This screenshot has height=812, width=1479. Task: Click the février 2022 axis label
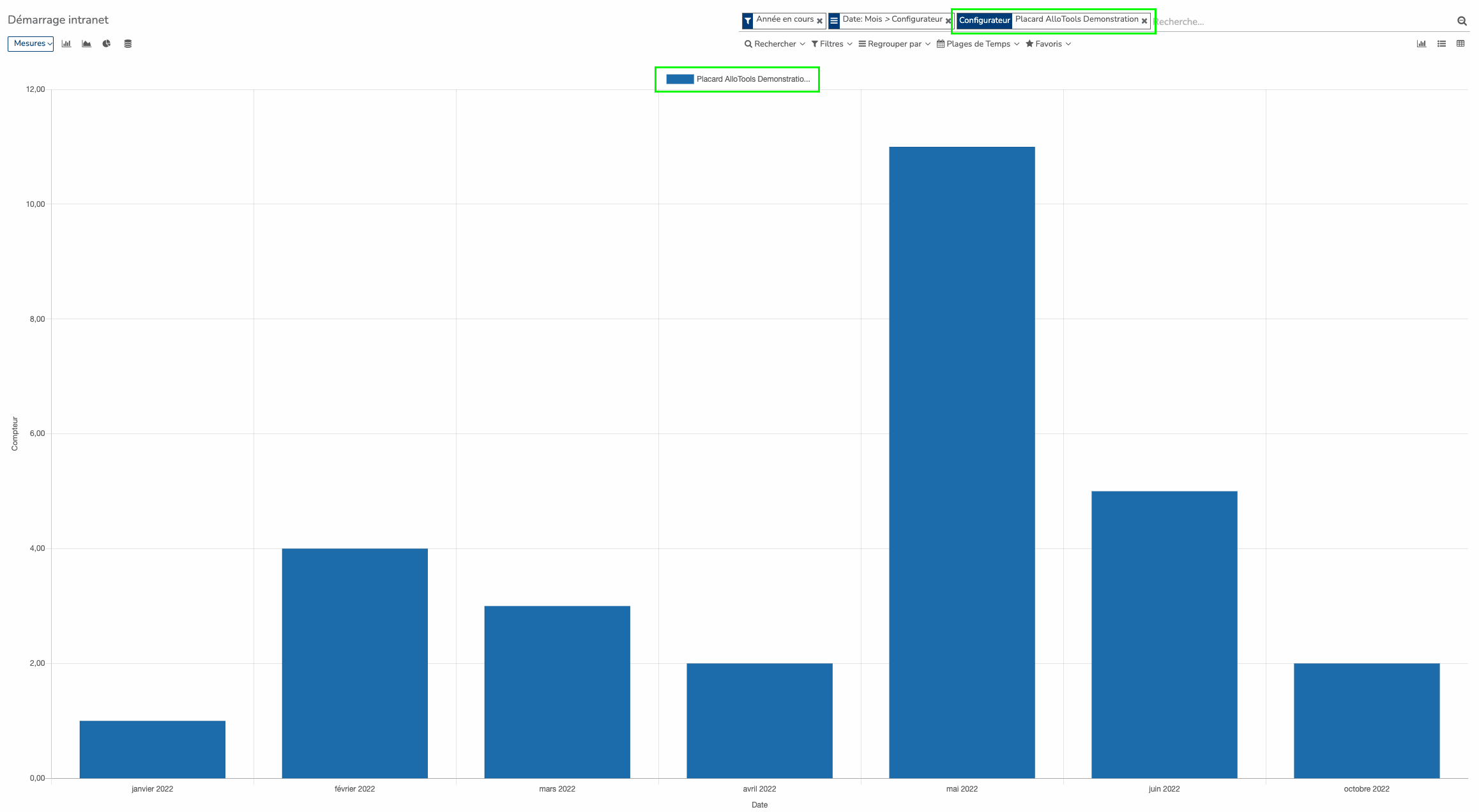click(355, 789)
